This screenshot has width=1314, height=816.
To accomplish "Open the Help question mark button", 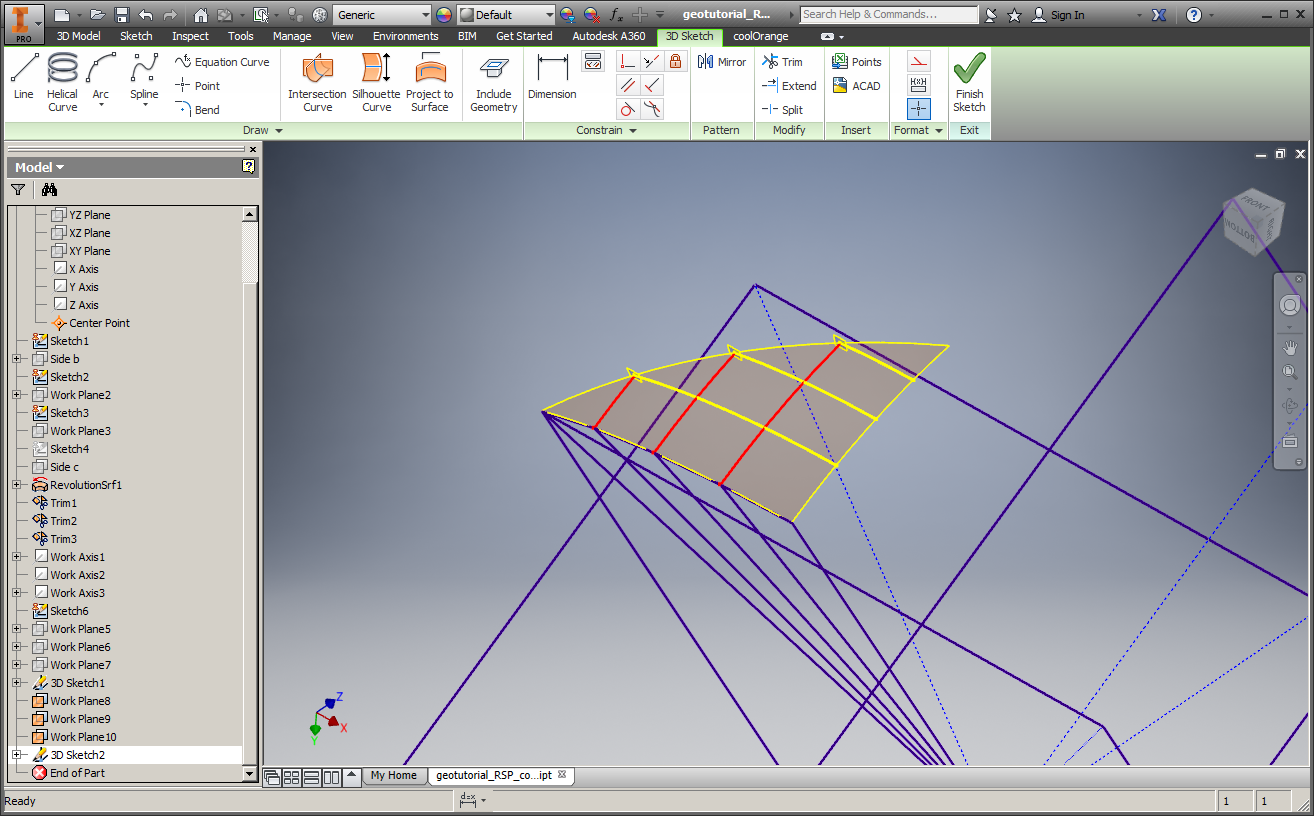I will [x=1193, y=15].
